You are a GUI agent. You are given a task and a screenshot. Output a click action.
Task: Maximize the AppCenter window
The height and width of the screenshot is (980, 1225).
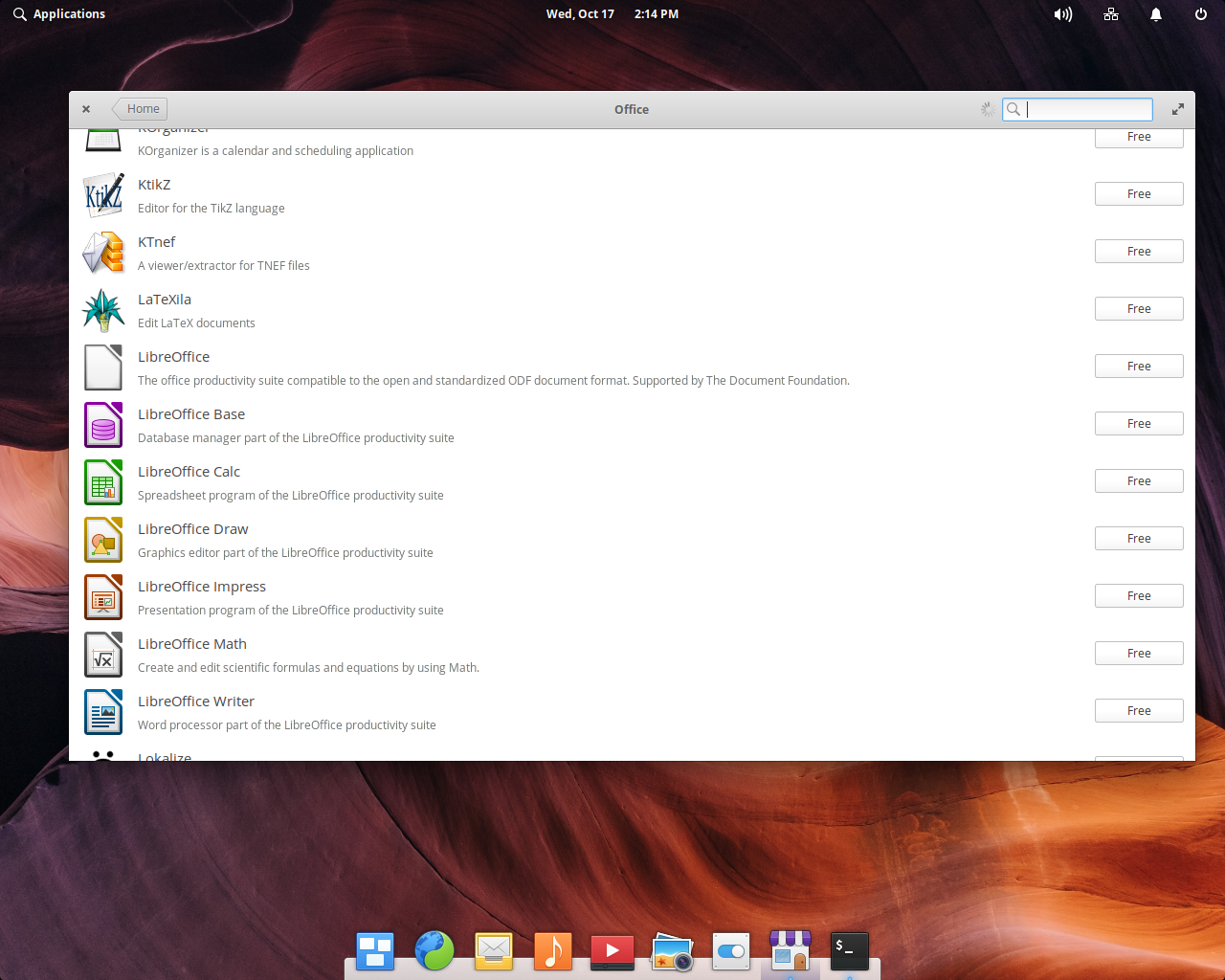1178,109
